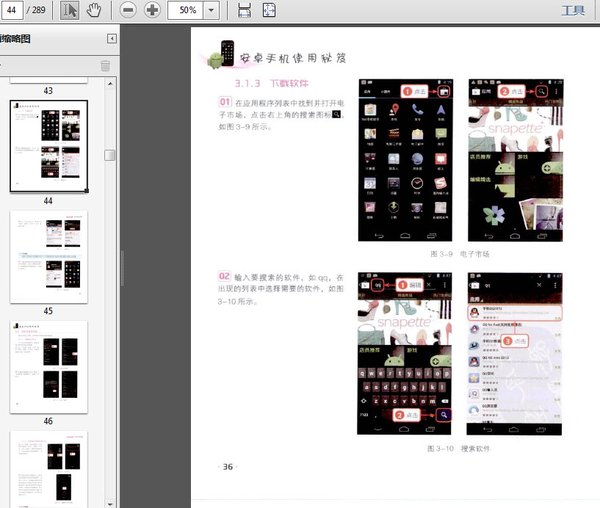
Task: Click the thumbnail scrollbar down arrow
Action: [x=109, y=501]
